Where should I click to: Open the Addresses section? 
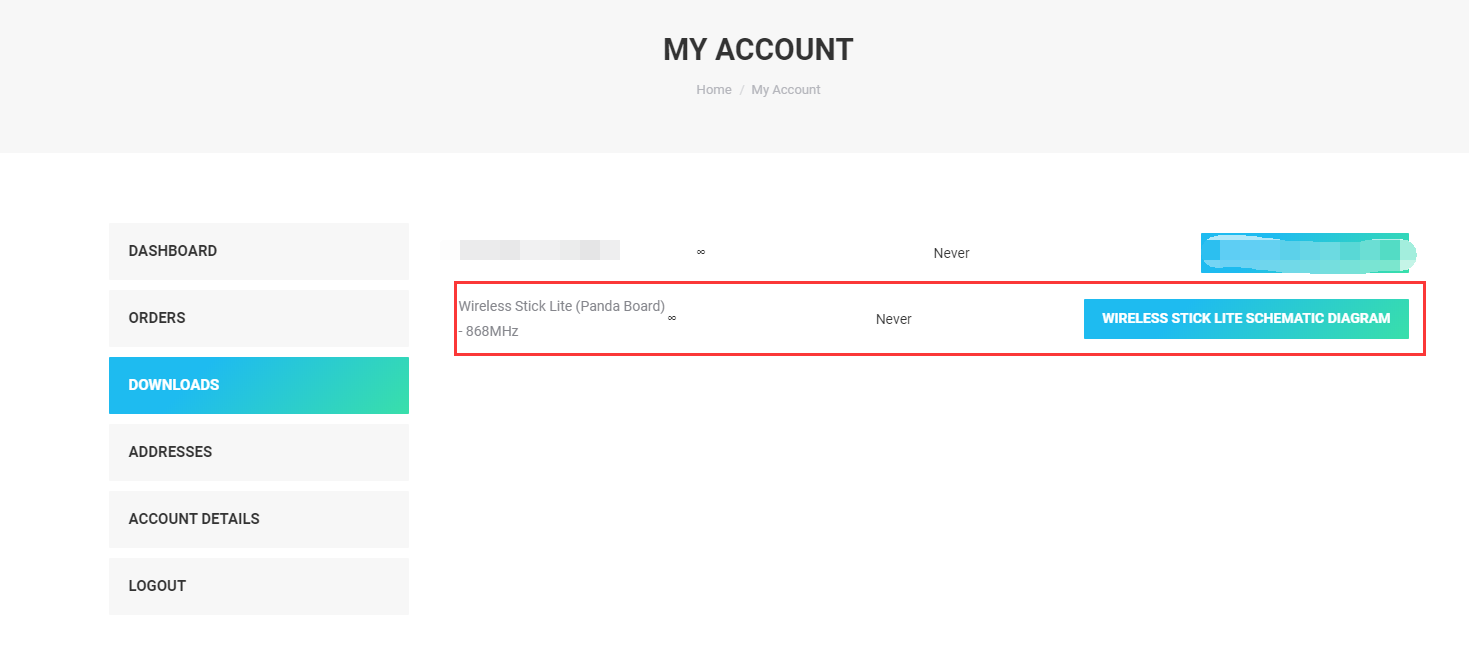tap(259, 452)
